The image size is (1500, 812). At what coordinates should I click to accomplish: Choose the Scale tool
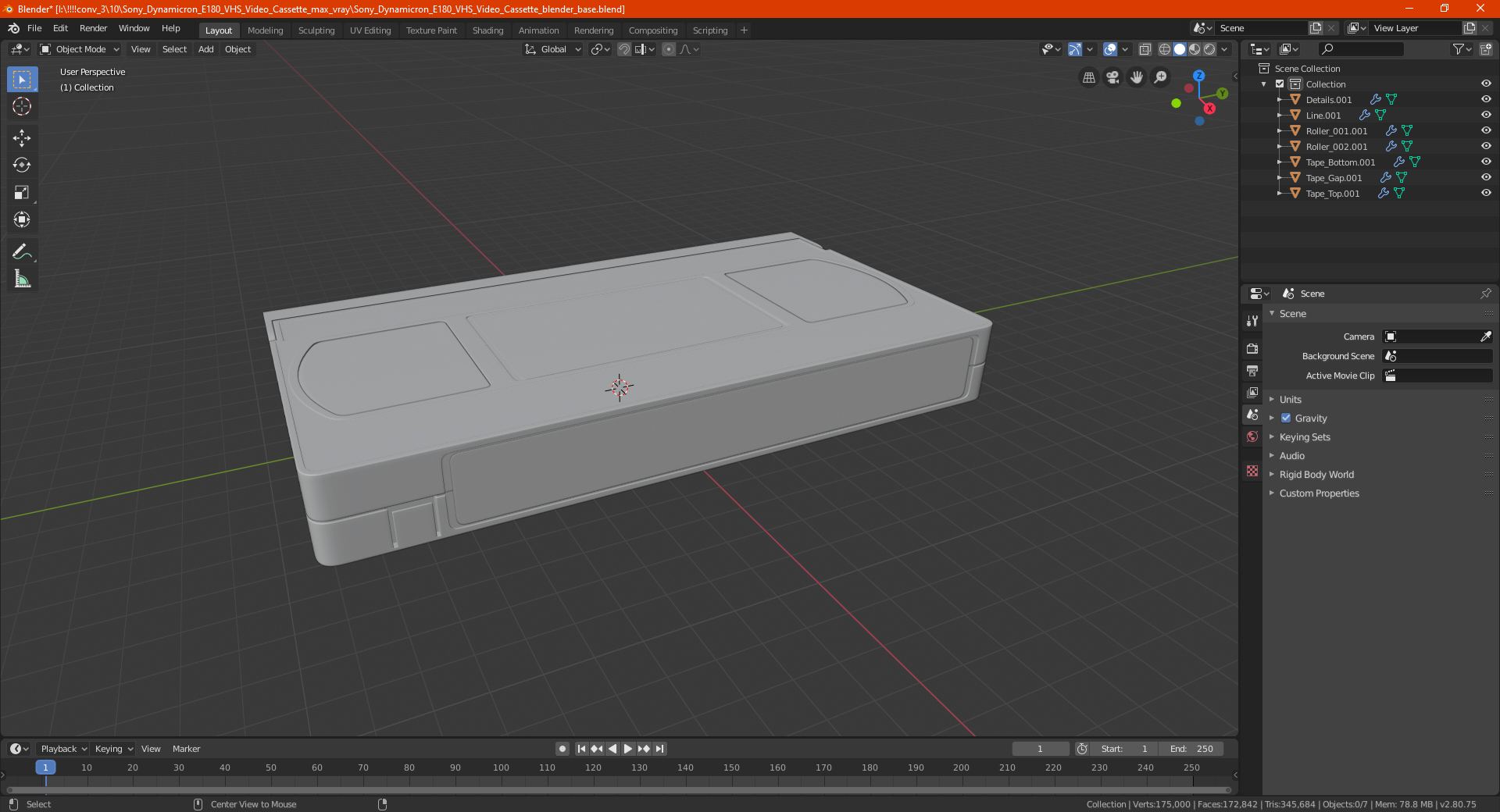(22, 192)
